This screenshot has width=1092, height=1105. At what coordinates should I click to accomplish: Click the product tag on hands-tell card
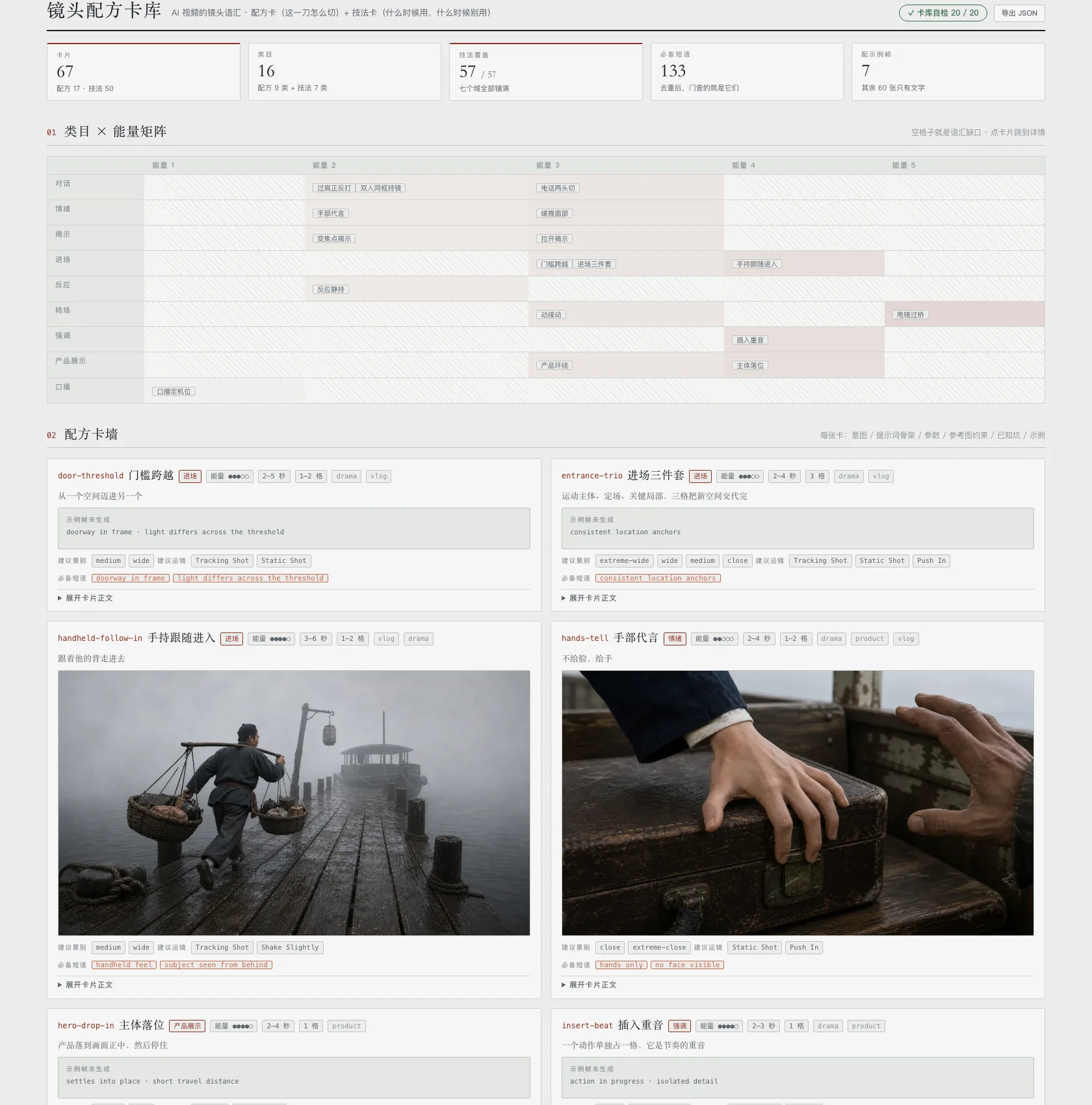tap(870, 639)
